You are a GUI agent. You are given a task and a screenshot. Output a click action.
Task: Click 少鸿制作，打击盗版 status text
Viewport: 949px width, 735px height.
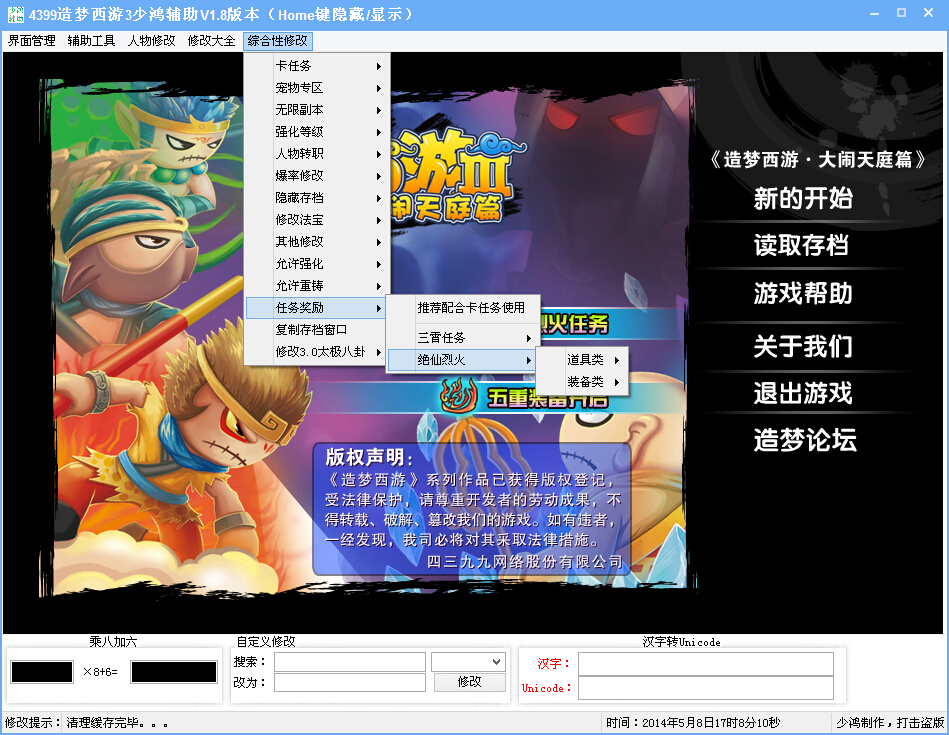890,723
